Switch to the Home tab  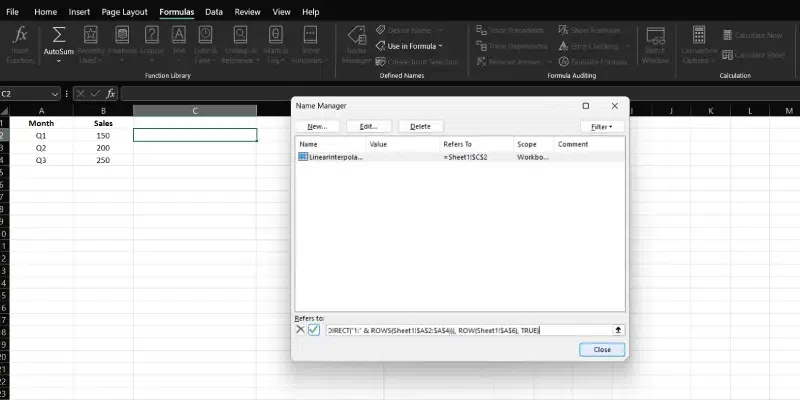[x=45, y=12]
